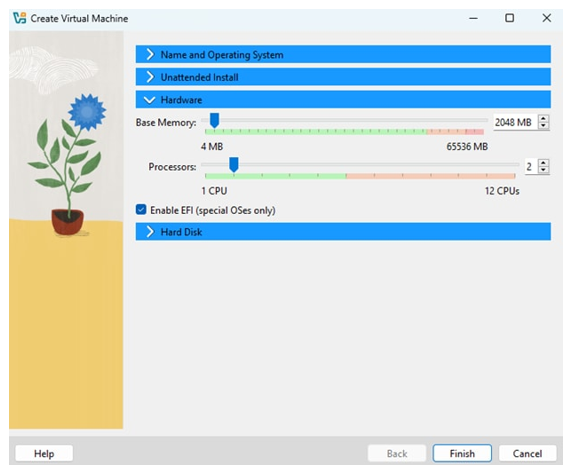Collapse the Hardware section
The width and height of the screenshot is (571, 470).
pos(343,100)
